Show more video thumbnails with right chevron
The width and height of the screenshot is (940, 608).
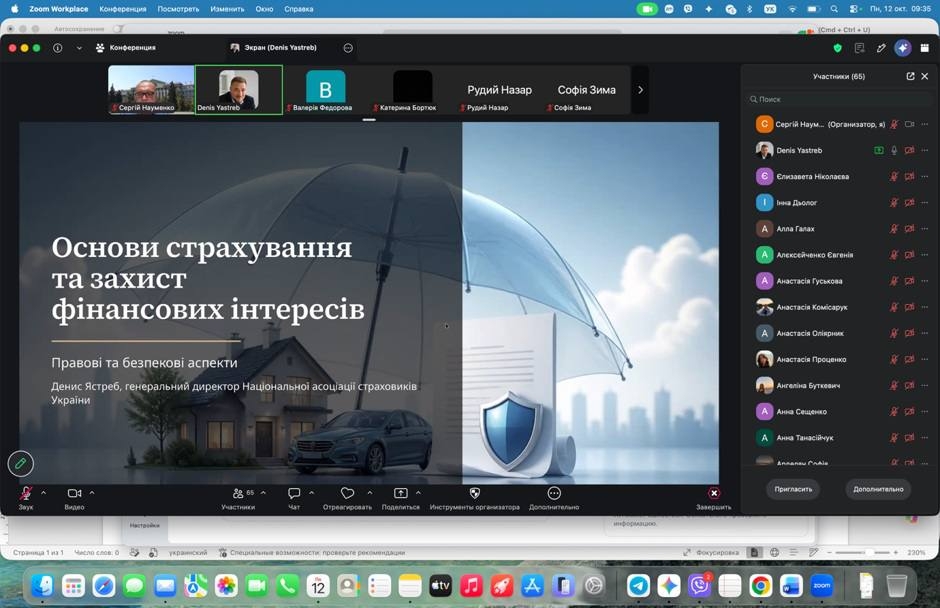640,90
